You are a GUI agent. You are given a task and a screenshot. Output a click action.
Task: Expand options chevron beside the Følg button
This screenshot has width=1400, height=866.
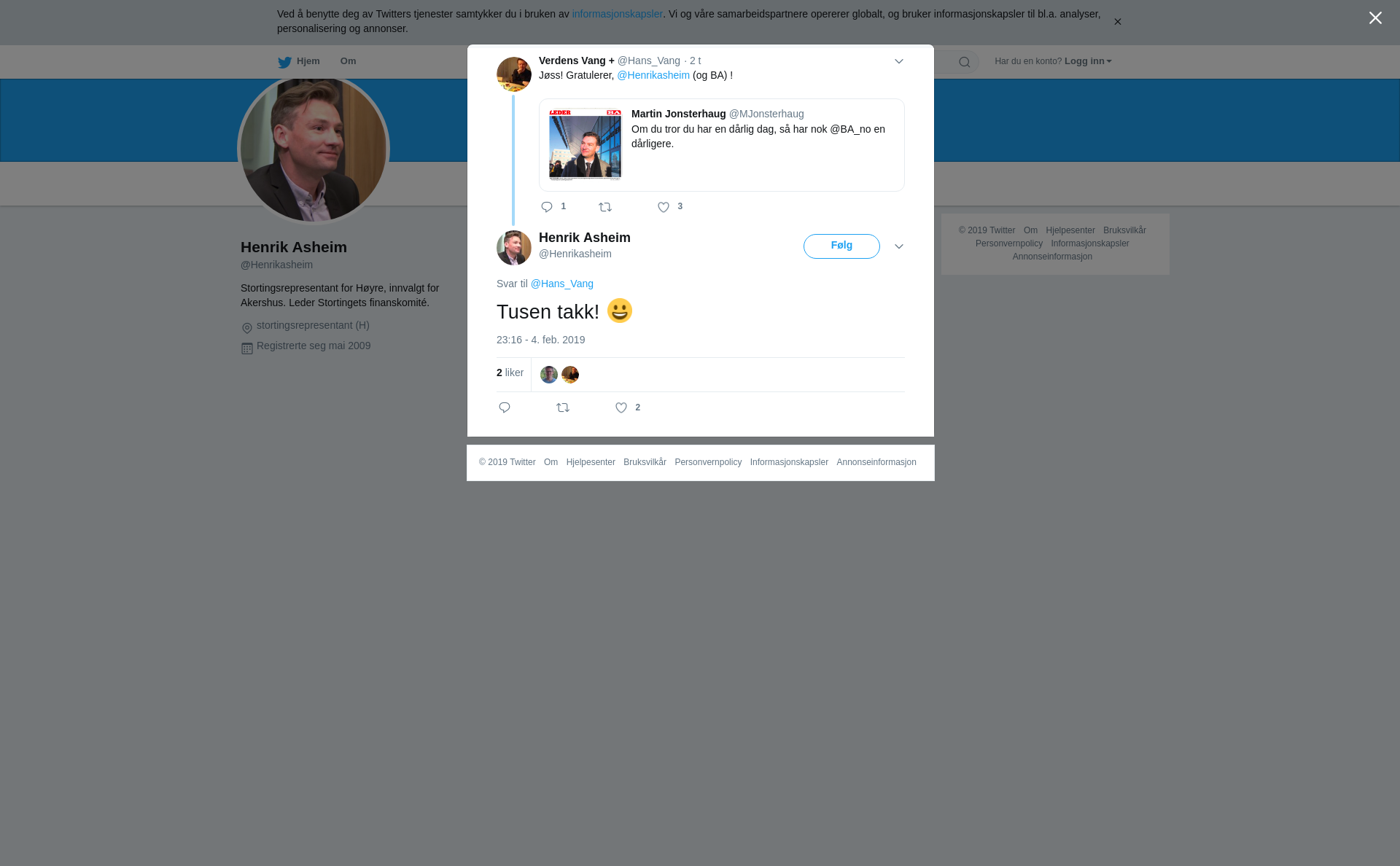899,246
